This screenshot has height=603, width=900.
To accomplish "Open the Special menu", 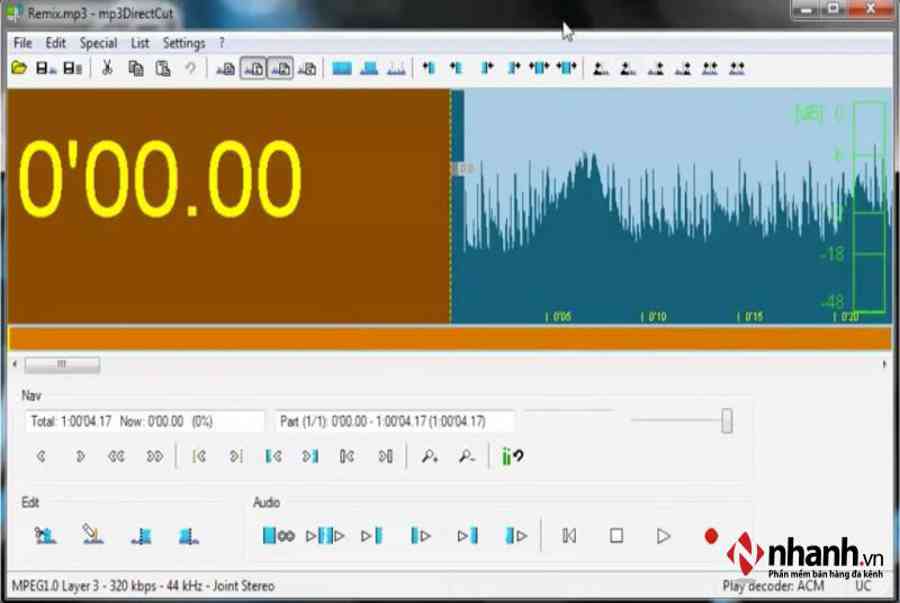I will [98, 43].
